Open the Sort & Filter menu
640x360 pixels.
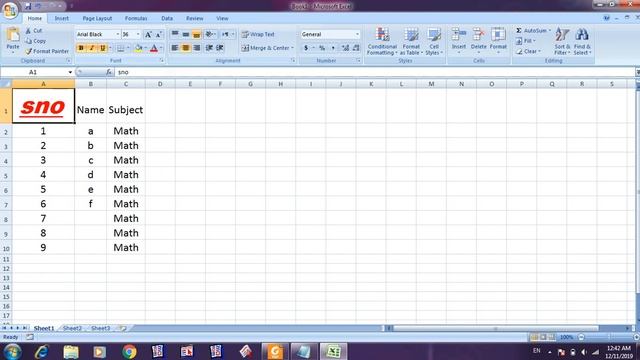[x=562, y=41]
